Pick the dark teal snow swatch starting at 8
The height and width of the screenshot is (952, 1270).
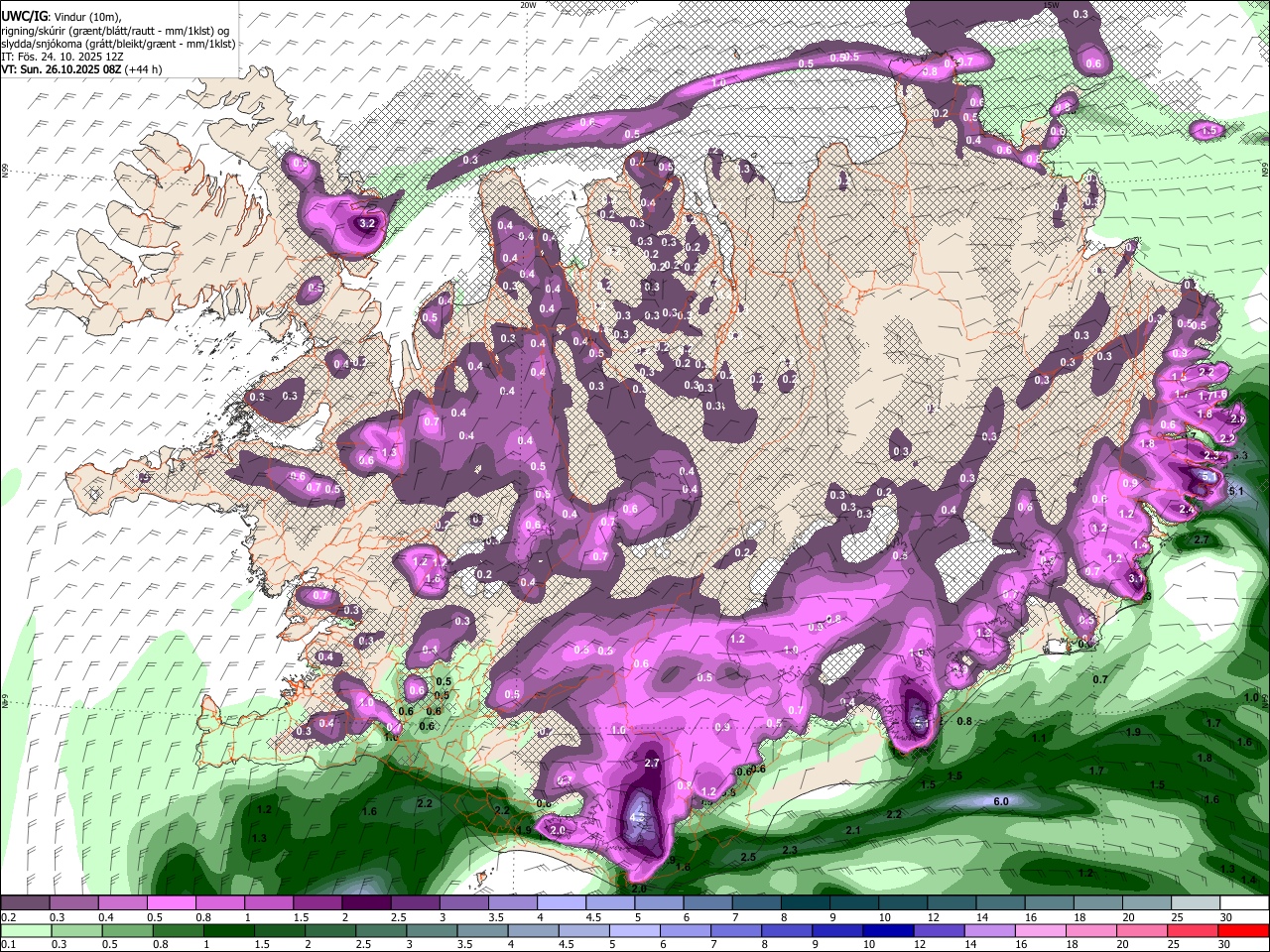click(x=805, y=903)
